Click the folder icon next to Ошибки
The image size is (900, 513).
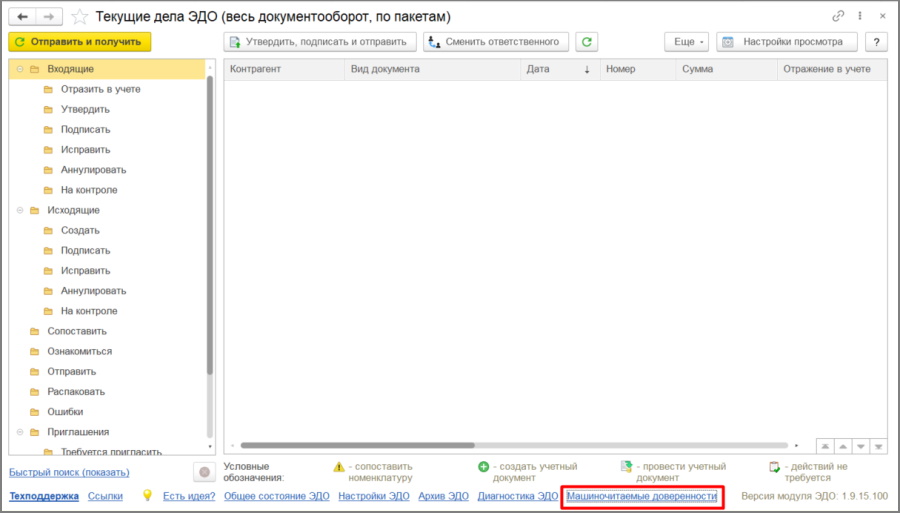tap(34, 412)
